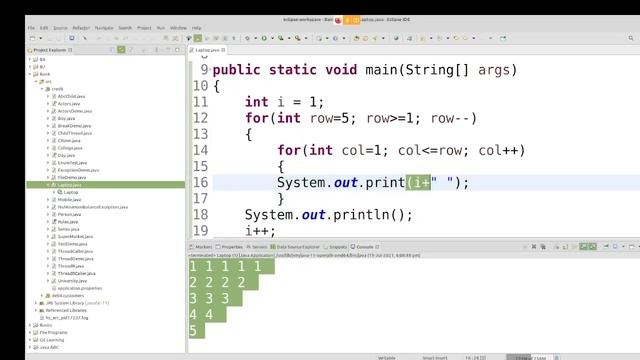Select EnumTest.java in Project Explorer
640x360 pixels.
click(72, 162)
